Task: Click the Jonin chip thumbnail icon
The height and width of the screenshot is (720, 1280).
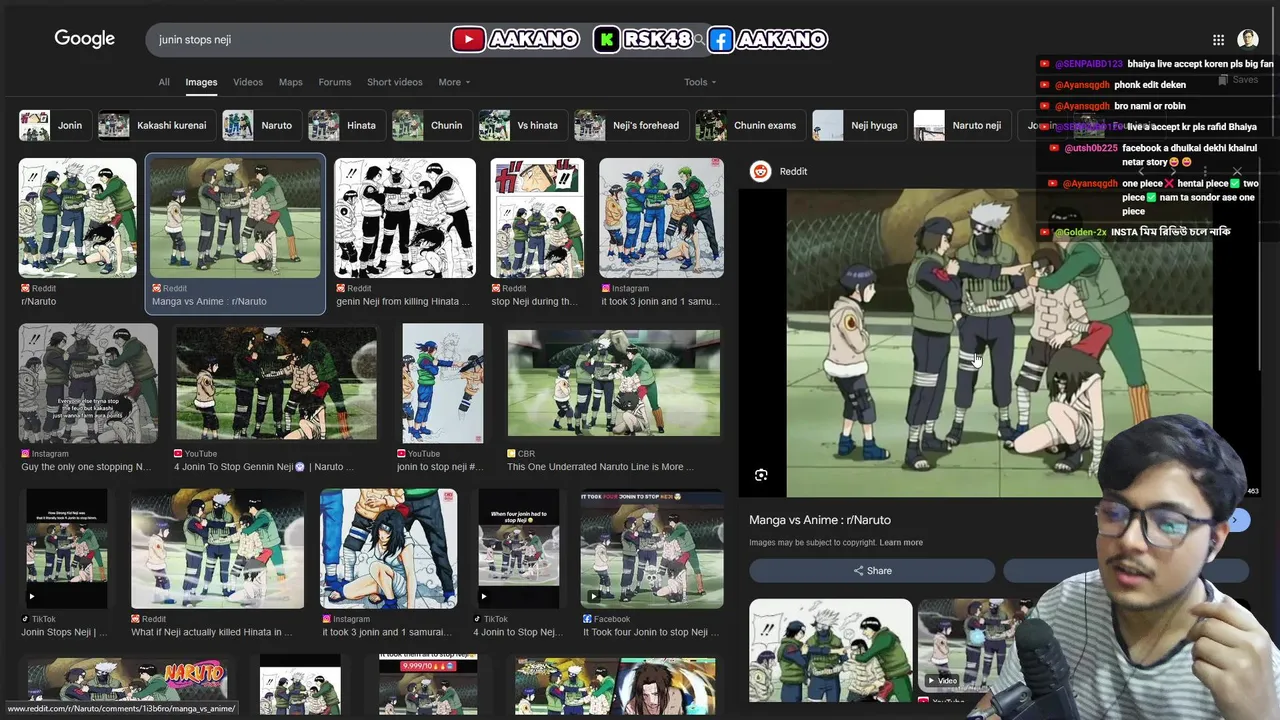Action: pos(35,125)
